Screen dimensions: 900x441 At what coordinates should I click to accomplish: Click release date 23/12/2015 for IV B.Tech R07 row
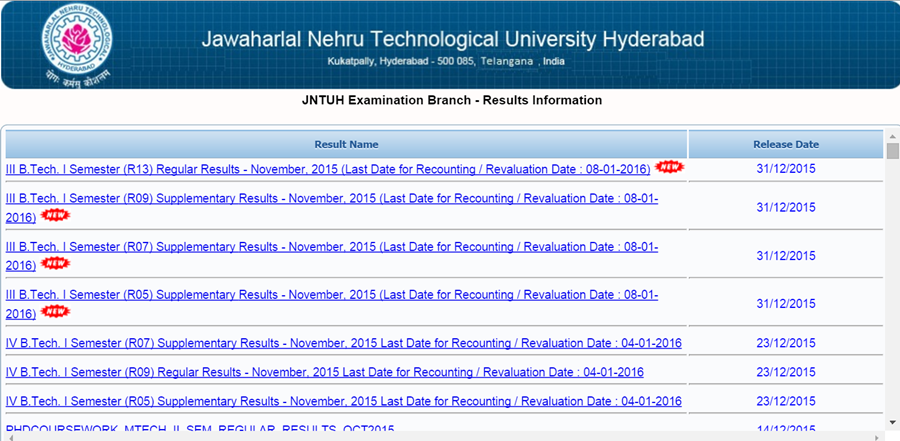(x=786, y=343)
